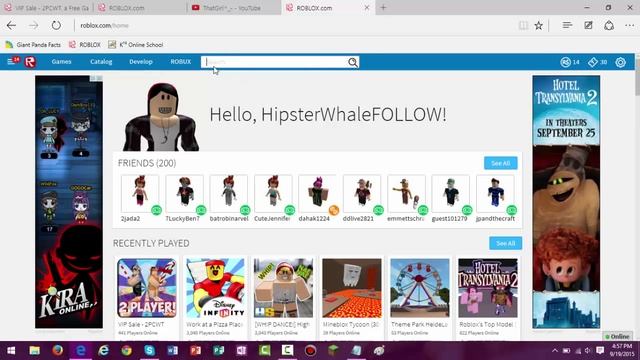Click the Hotel Transylvania 2 banner ad
This screenshot has height=360, width=640.
566,202
